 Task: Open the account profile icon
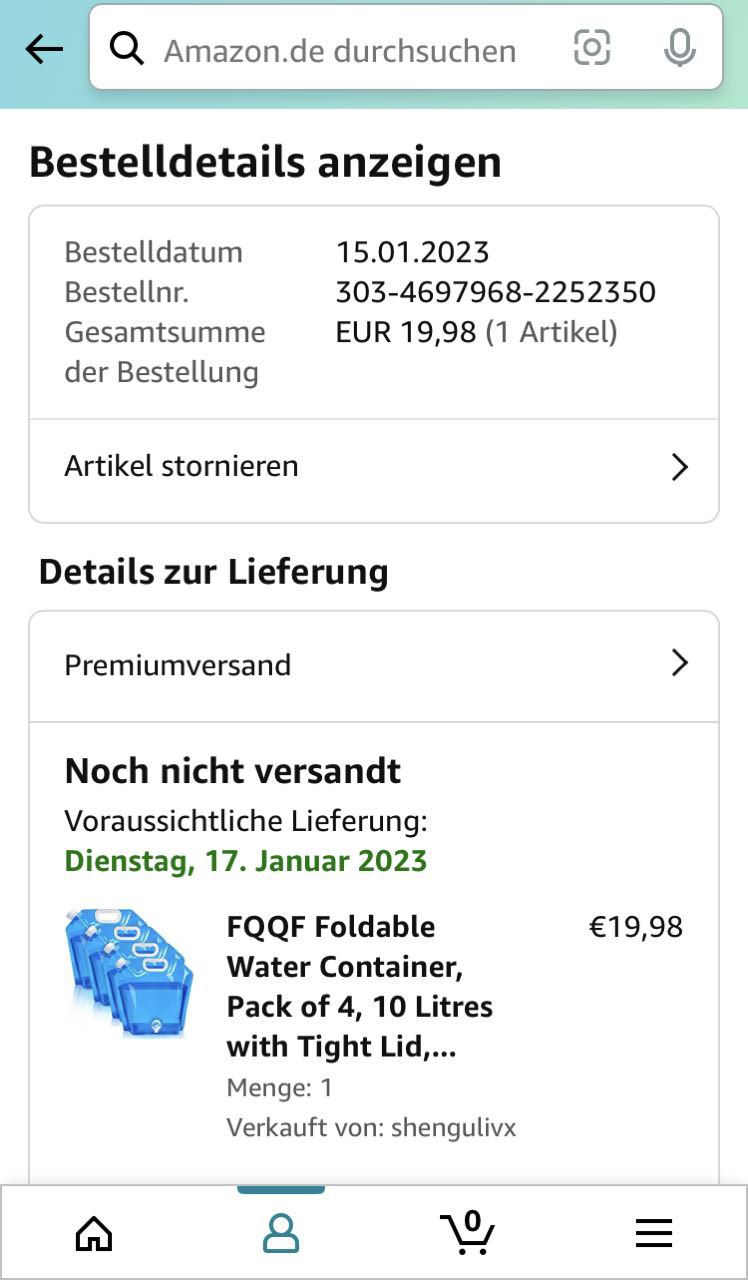tap(281, 1234)
